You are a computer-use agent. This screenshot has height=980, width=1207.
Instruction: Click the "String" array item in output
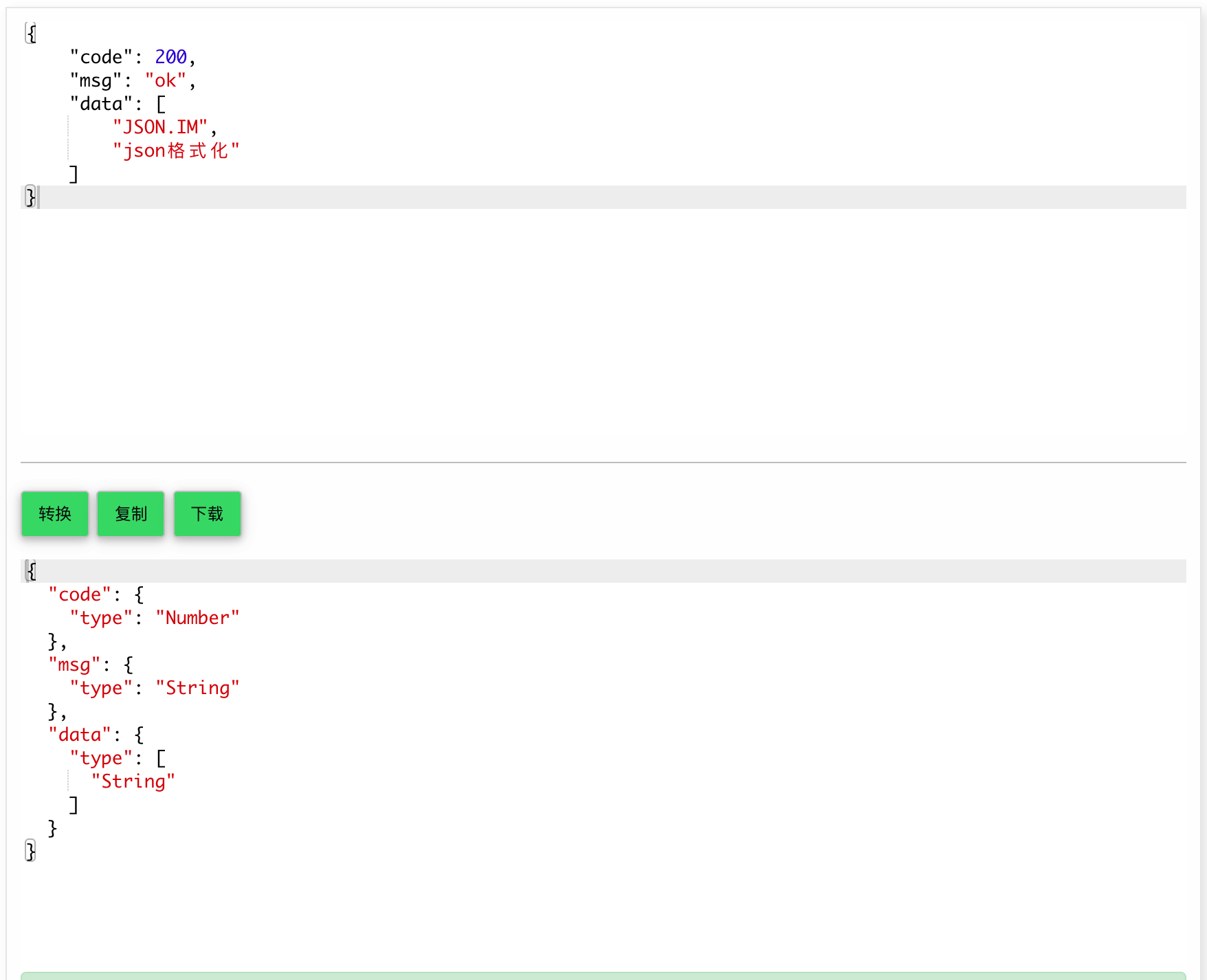[x=133, y=781]
